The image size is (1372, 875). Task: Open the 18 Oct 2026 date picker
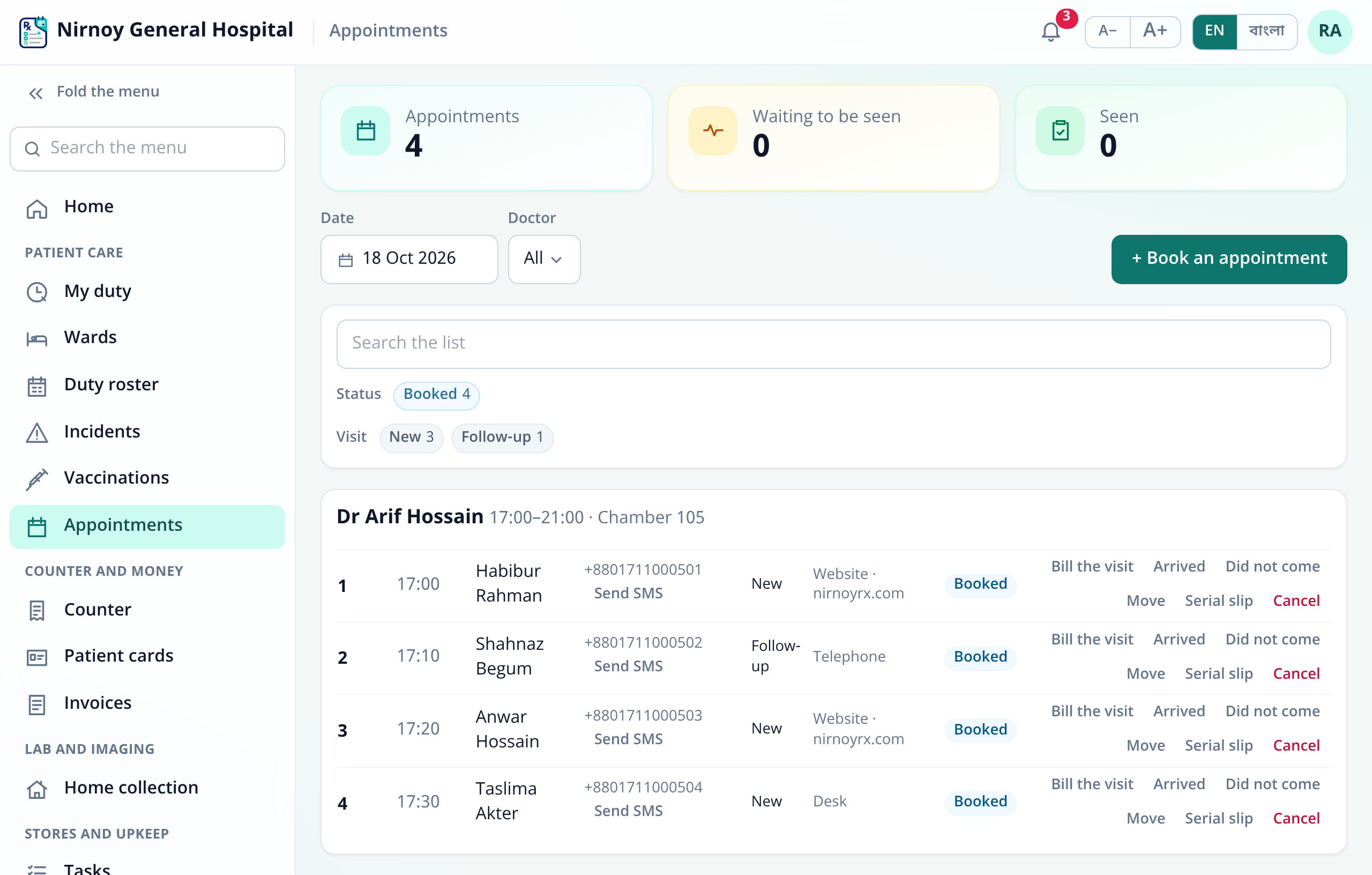pyautogui.click(x=409, y=259)
